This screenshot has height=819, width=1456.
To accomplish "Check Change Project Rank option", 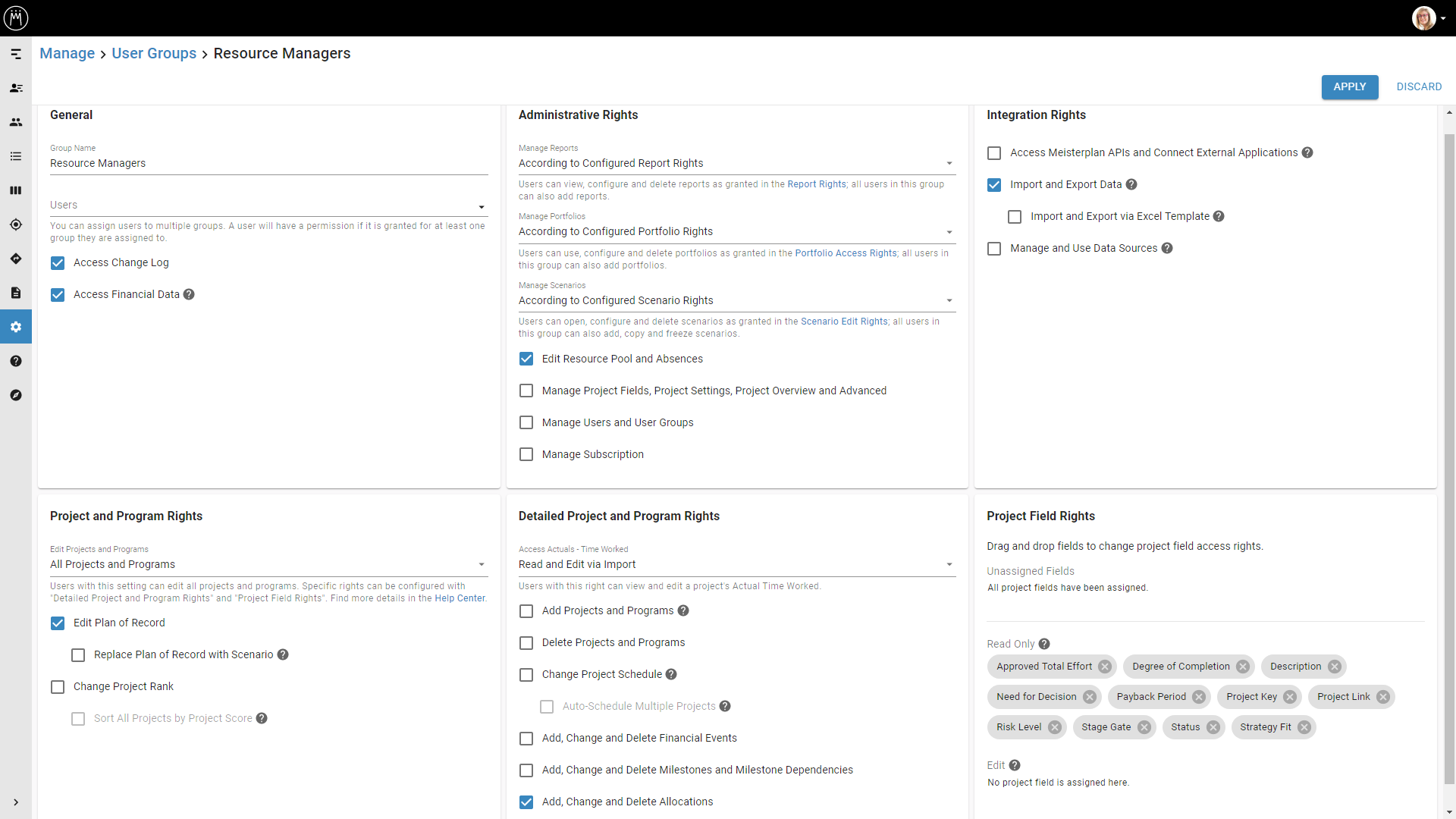I will [x=58, y=687].
